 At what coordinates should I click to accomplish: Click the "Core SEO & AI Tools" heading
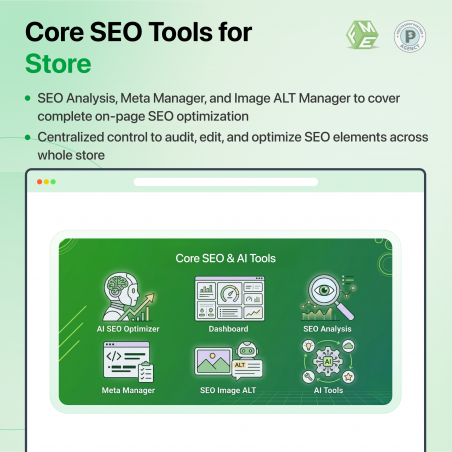[x=226, y=258]
